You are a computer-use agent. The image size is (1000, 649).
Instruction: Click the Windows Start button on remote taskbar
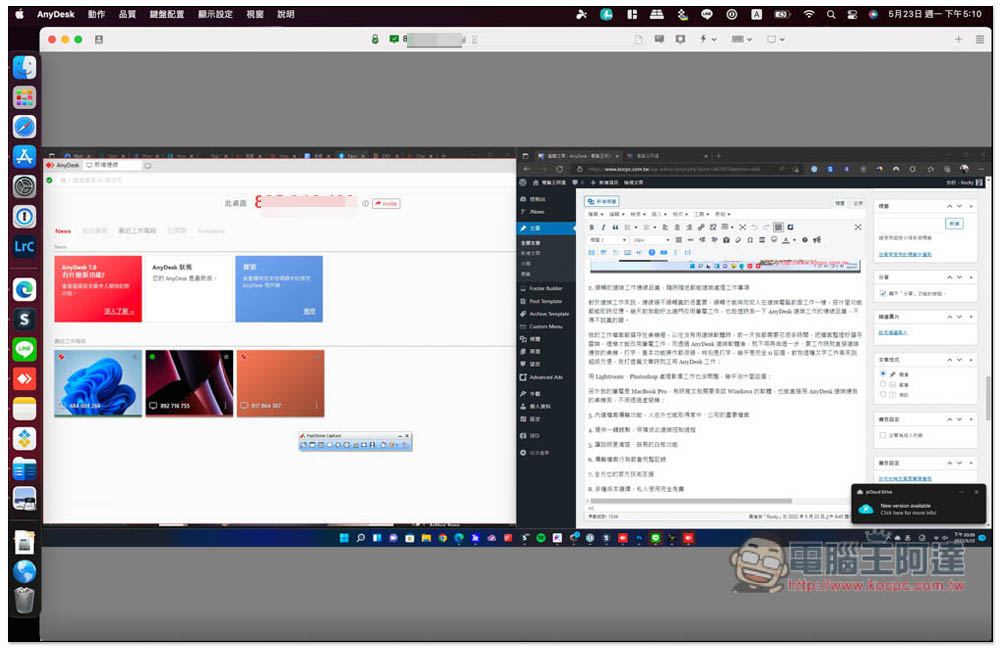(344, 538)
